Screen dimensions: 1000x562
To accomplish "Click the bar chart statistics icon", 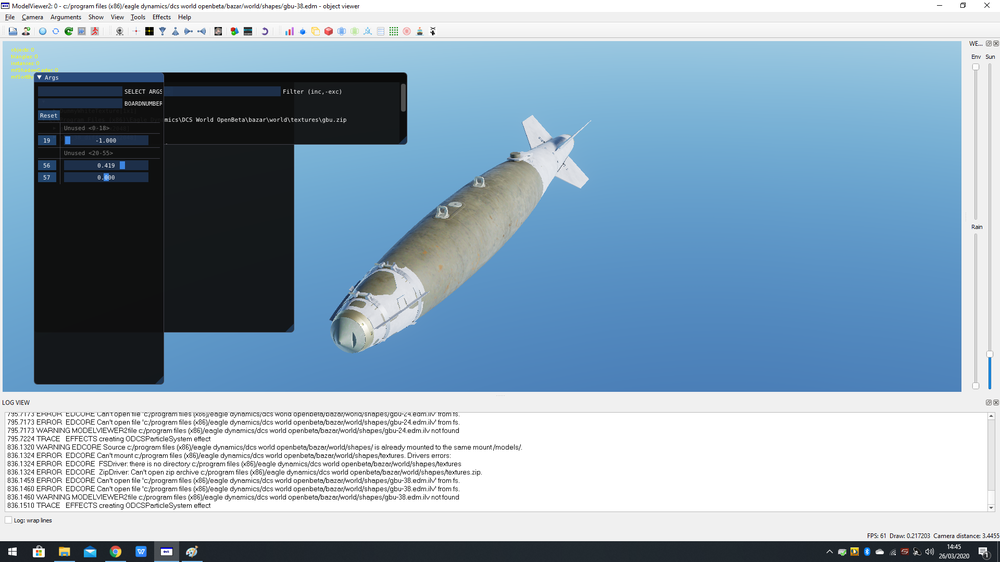I will coord(289,31).
